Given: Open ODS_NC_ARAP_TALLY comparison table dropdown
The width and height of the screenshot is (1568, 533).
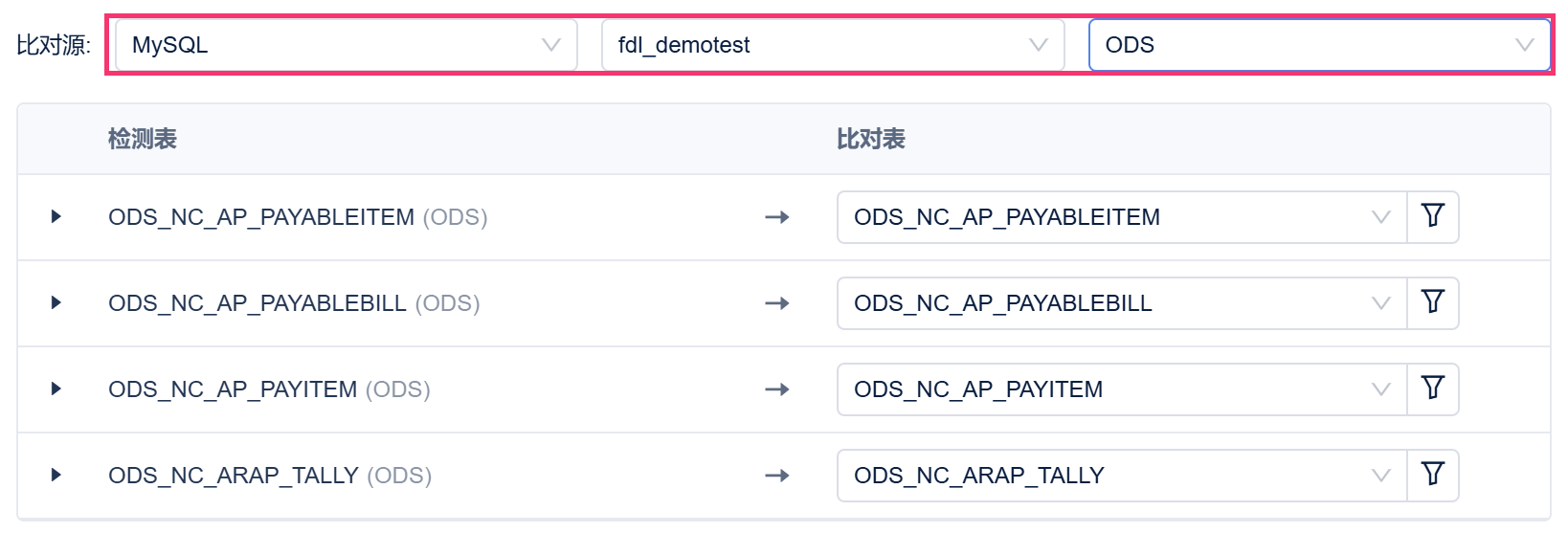Looking at the screenshot, I should (1120, 476).
